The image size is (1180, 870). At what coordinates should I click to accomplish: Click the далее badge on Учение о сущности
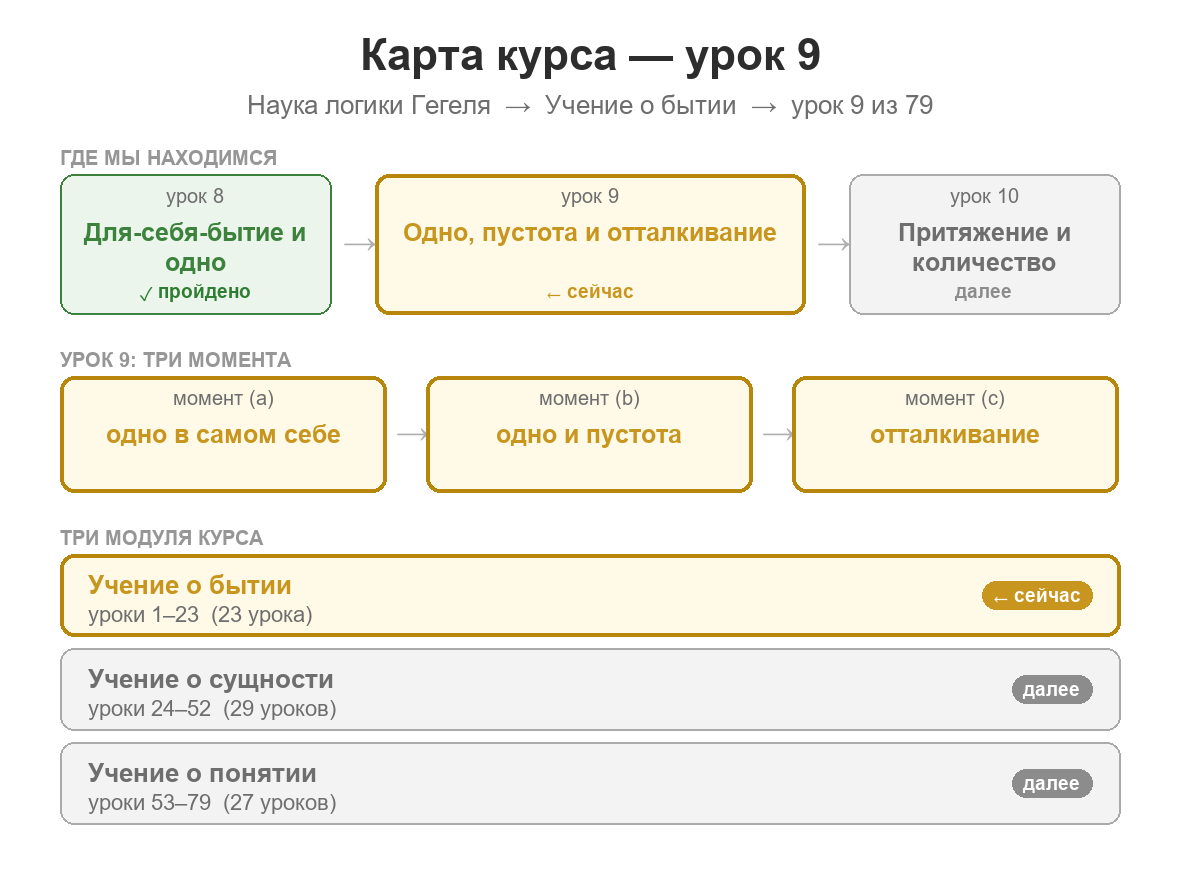coord(1051,689)
